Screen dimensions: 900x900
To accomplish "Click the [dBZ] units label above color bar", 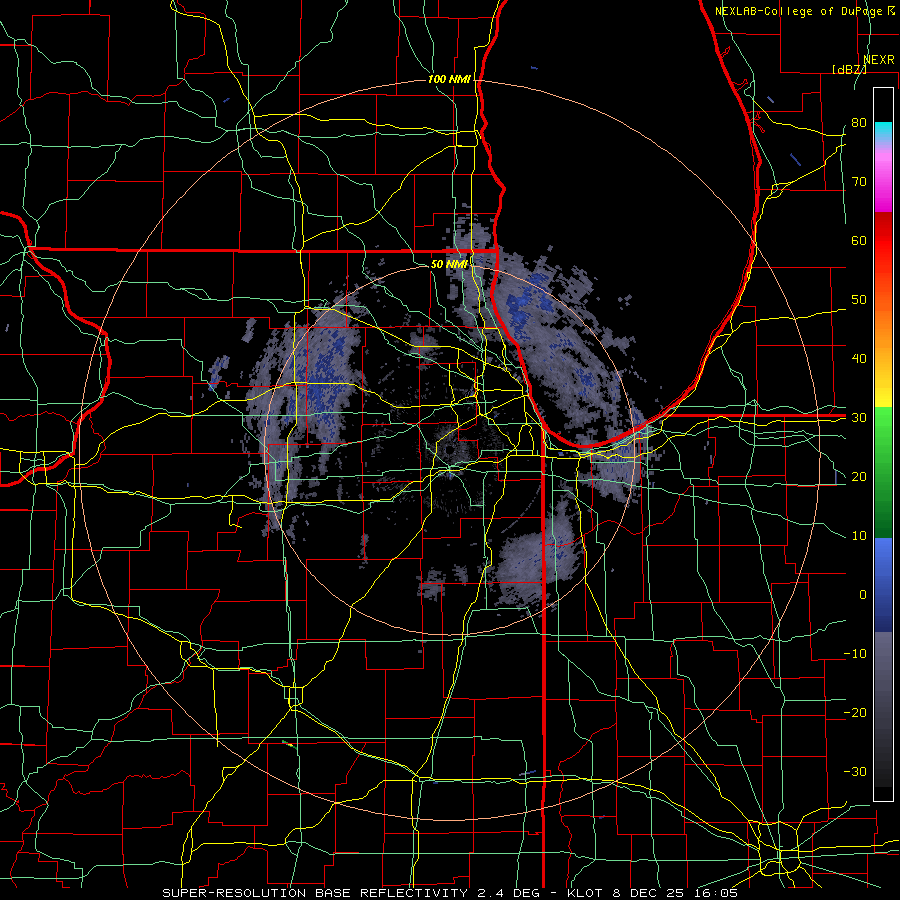I will tap(849, 69).
